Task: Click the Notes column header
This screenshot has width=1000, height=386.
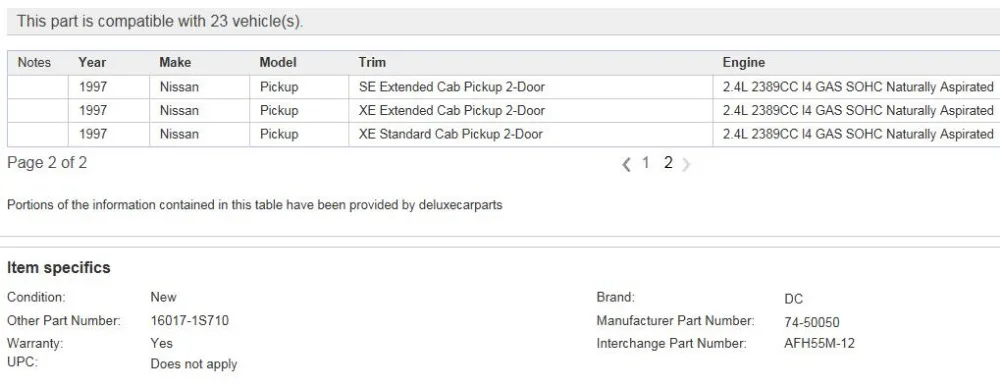Action: point(34,63)
